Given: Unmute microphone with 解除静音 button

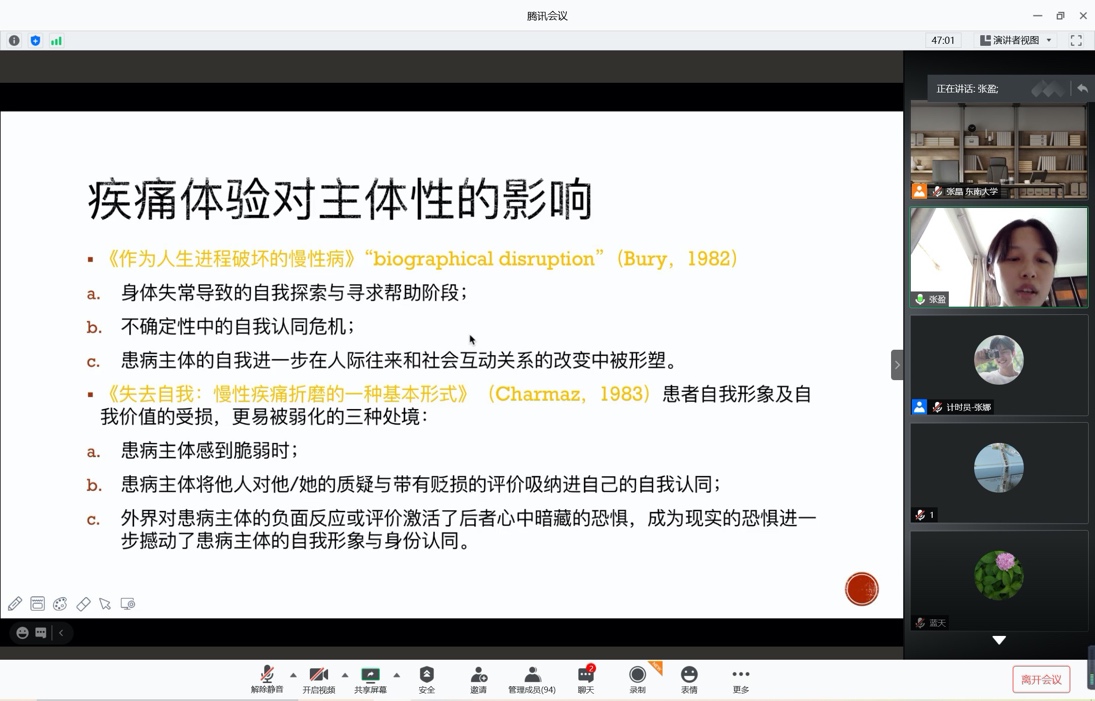Looking at the screenshot, I should click(x=267, y=678).
